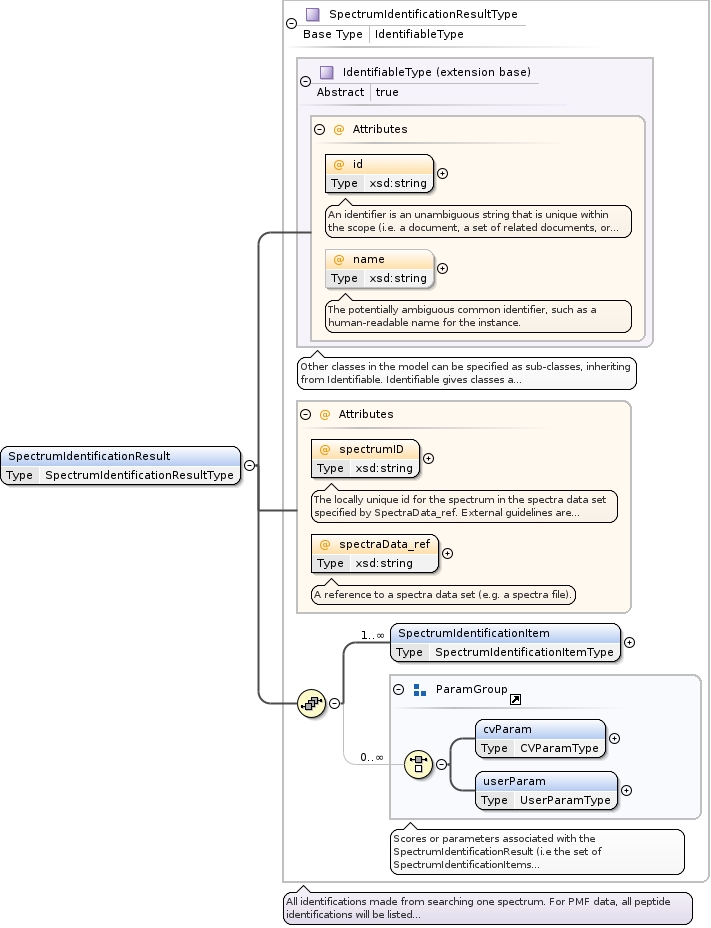This screenshot has height=928, width=711.
Task: Click the choice compositor icon in ParamGroup
Action: pos(418,765)
